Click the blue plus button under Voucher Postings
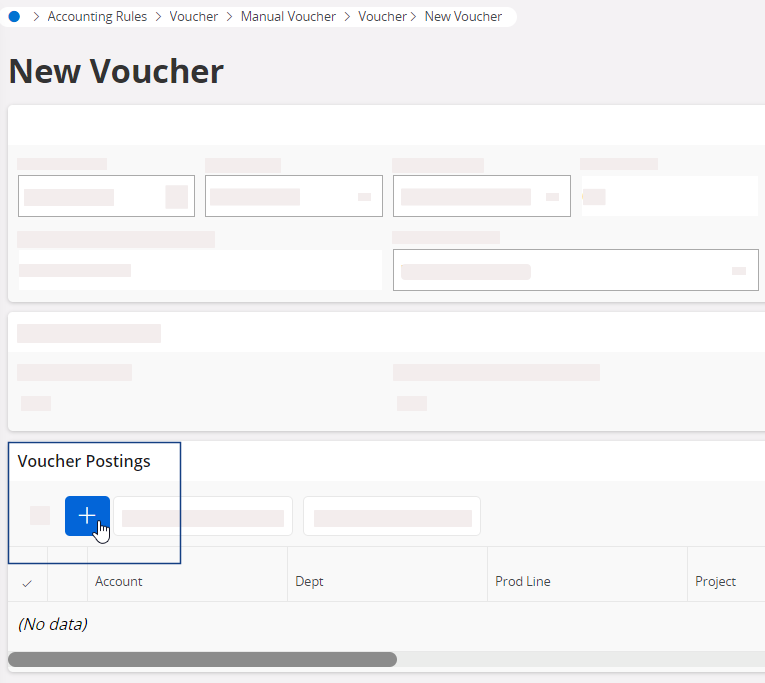Image resolution: width=765 pixels, height=683 pixels. click(87, 516)
